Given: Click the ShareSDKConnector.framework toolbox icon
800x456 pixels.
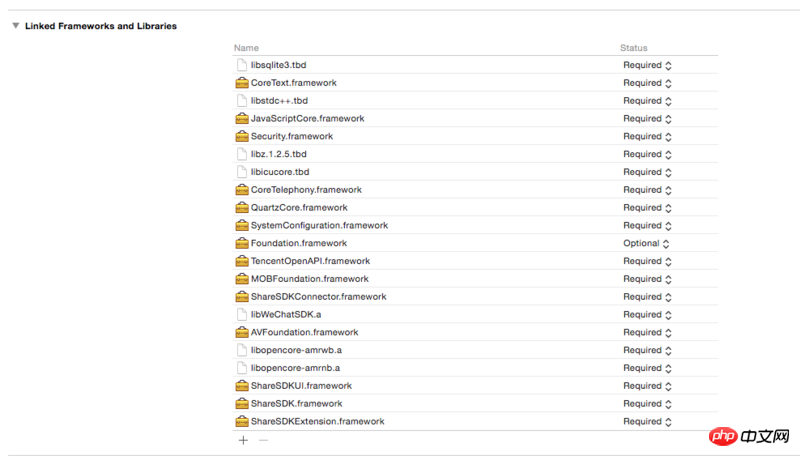Looking at the screenshot, I should (x=242, y=296).
